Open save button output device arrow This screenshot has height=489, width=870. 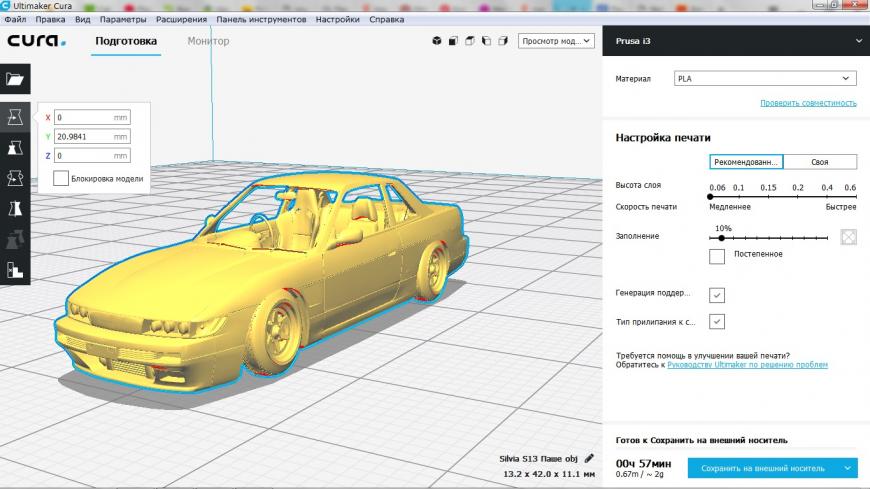(x=848, y=468)
